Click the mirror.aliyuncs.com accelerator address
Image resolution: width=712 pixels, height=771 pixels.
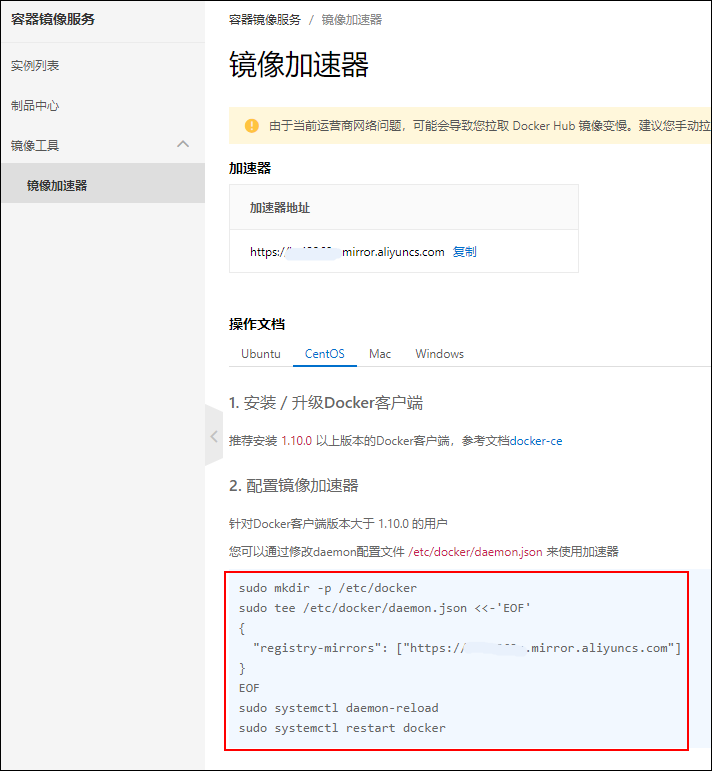coord(347,252)
